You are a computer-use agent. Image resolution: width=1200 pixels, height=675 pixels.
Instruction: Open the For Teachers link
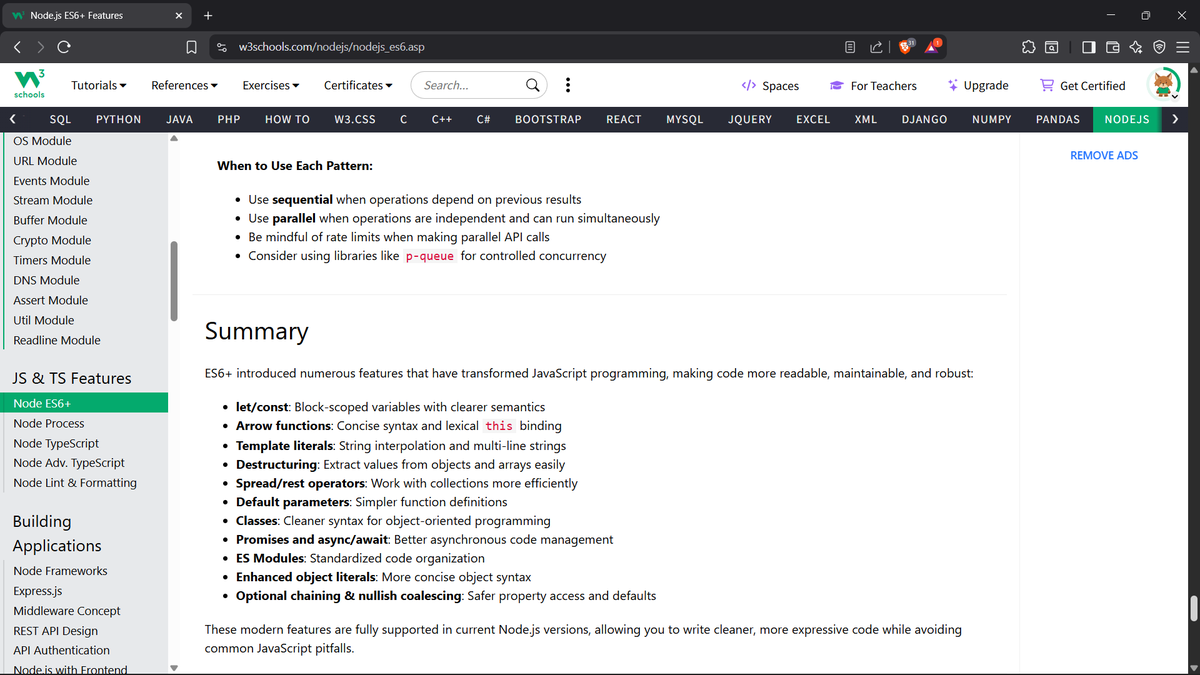(x=873, y=86)
